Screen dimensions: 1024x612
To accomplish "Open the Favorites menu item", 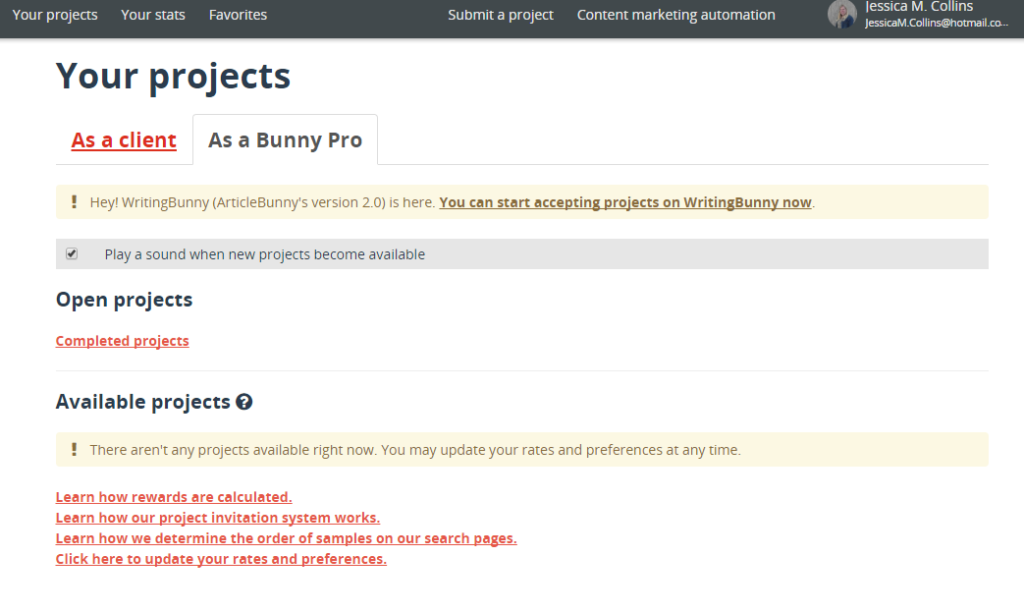I will point(238,14).
